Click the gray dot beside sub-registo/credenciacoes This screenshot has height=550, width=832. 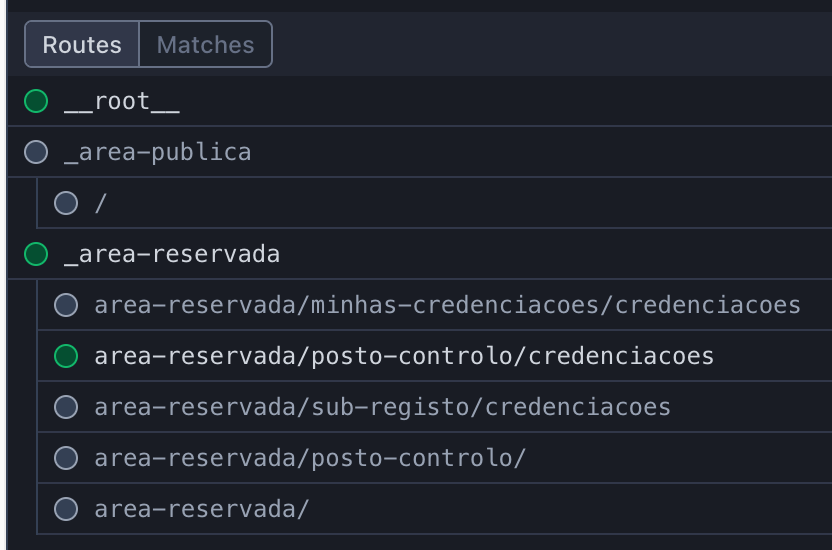66,407
